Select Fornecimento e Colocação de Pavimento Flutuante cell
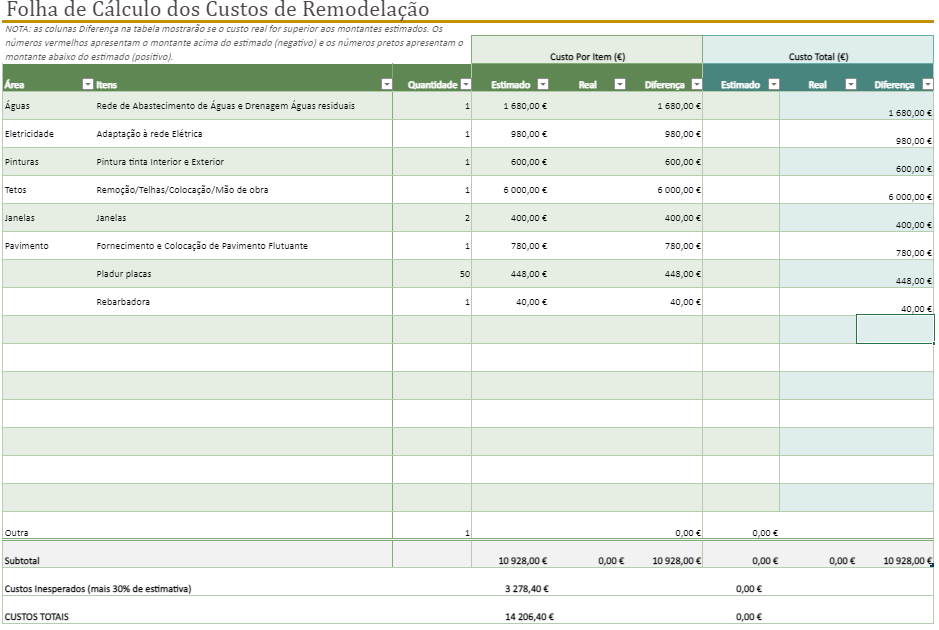The width and height of the screenshot is (939, 630). pyautogui.click(x=243, y=246)
